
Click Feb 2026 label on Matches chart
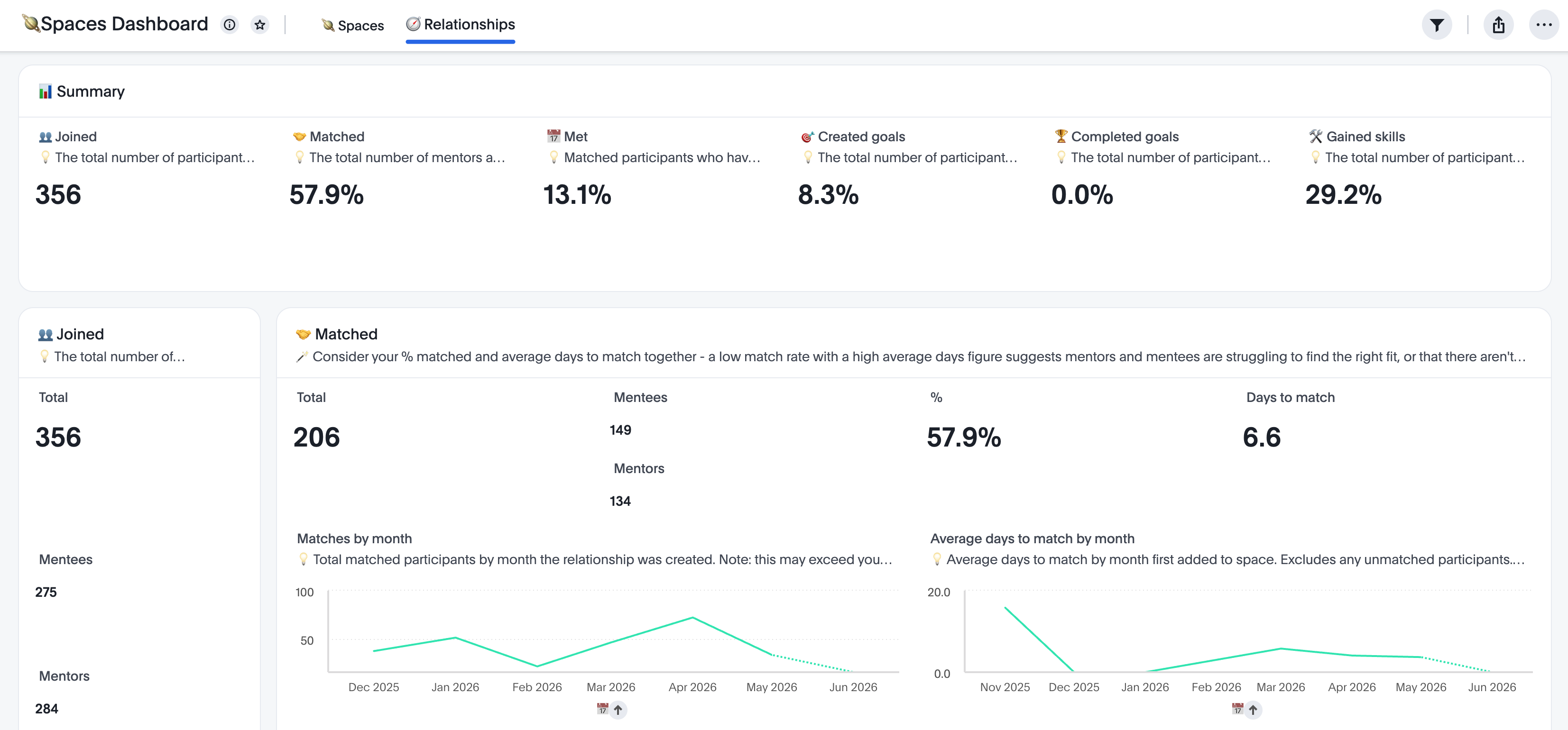point(537,687)
